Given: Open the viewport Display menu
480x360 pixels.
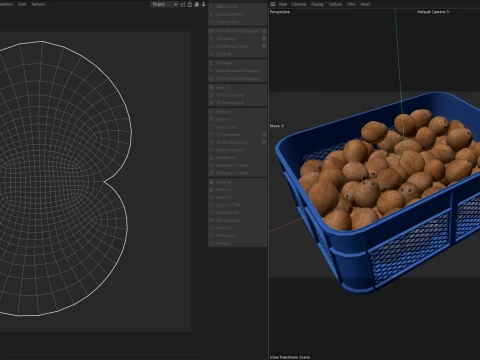Looking at the screenshot, I should (x=317, y=4).
